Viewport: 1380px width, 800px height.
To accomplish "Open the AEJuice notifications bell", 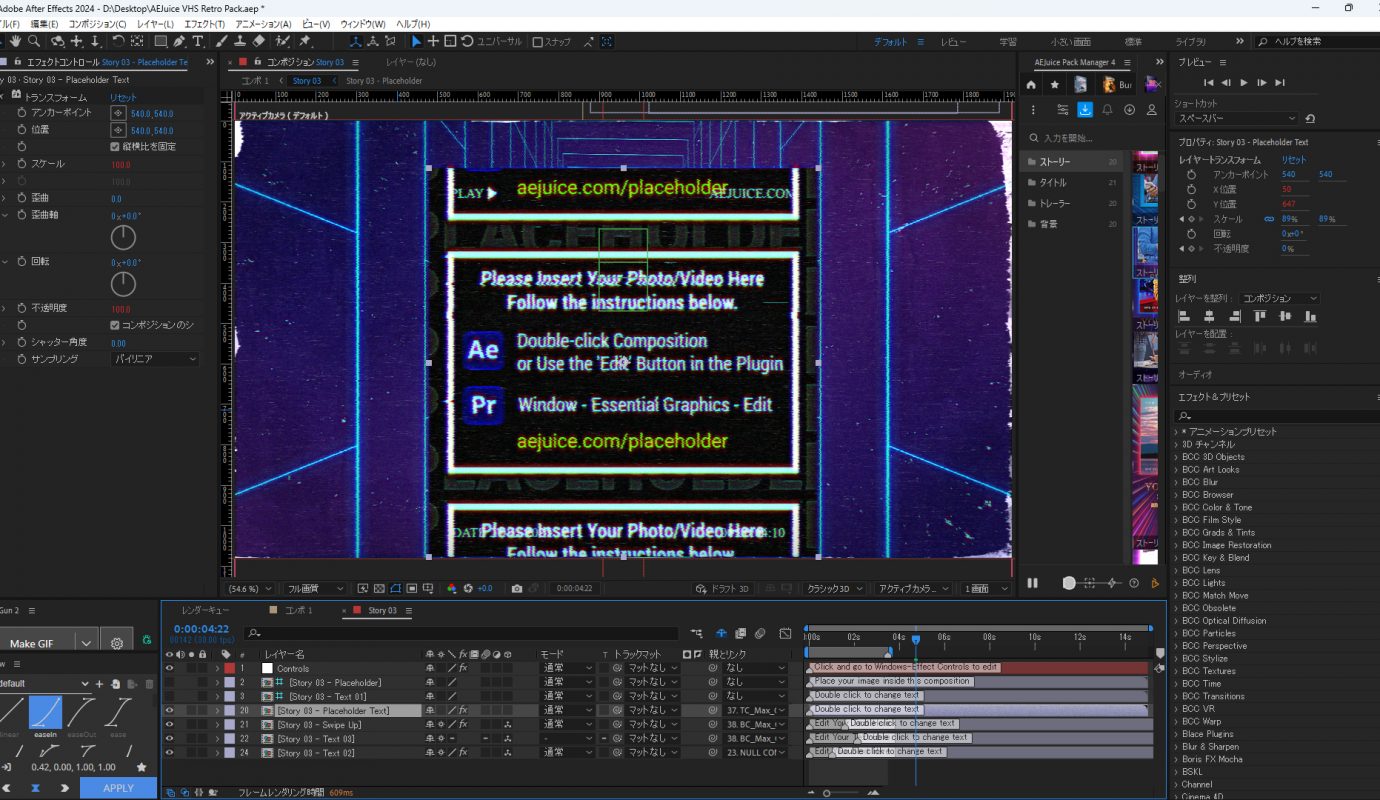I will point(1107,109).
